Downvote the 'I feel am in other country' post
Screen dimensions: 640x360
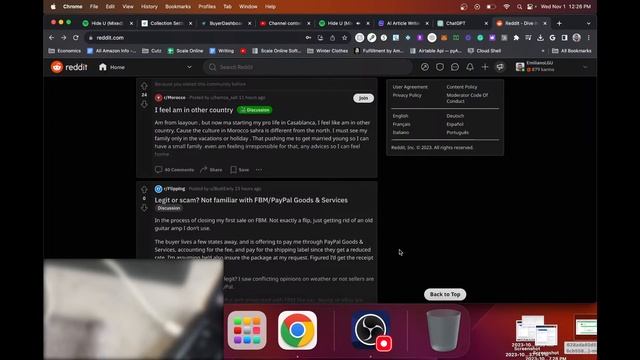(144, 104)
